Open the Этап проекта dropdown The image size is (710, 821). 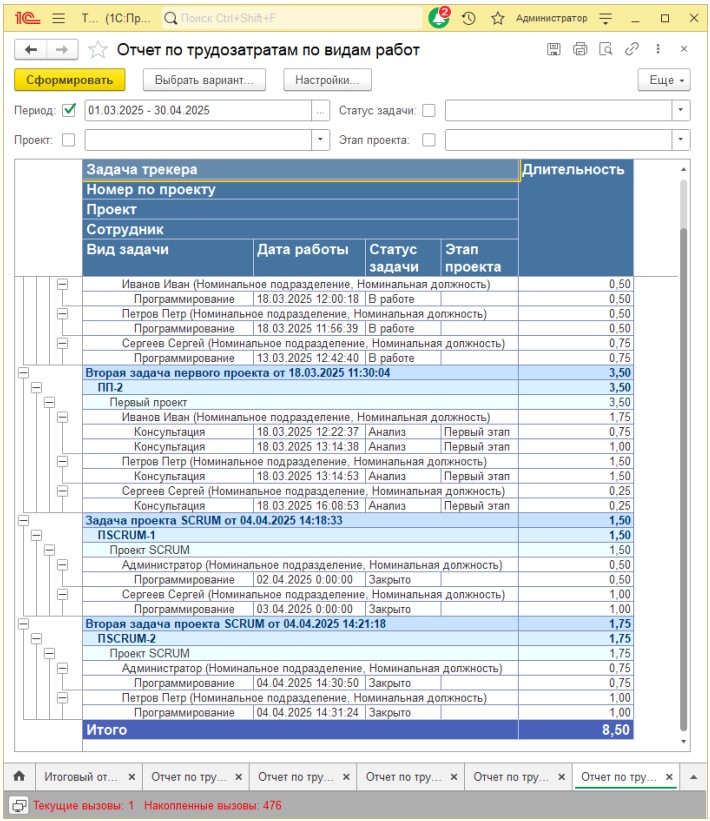[x=681, y=140]
